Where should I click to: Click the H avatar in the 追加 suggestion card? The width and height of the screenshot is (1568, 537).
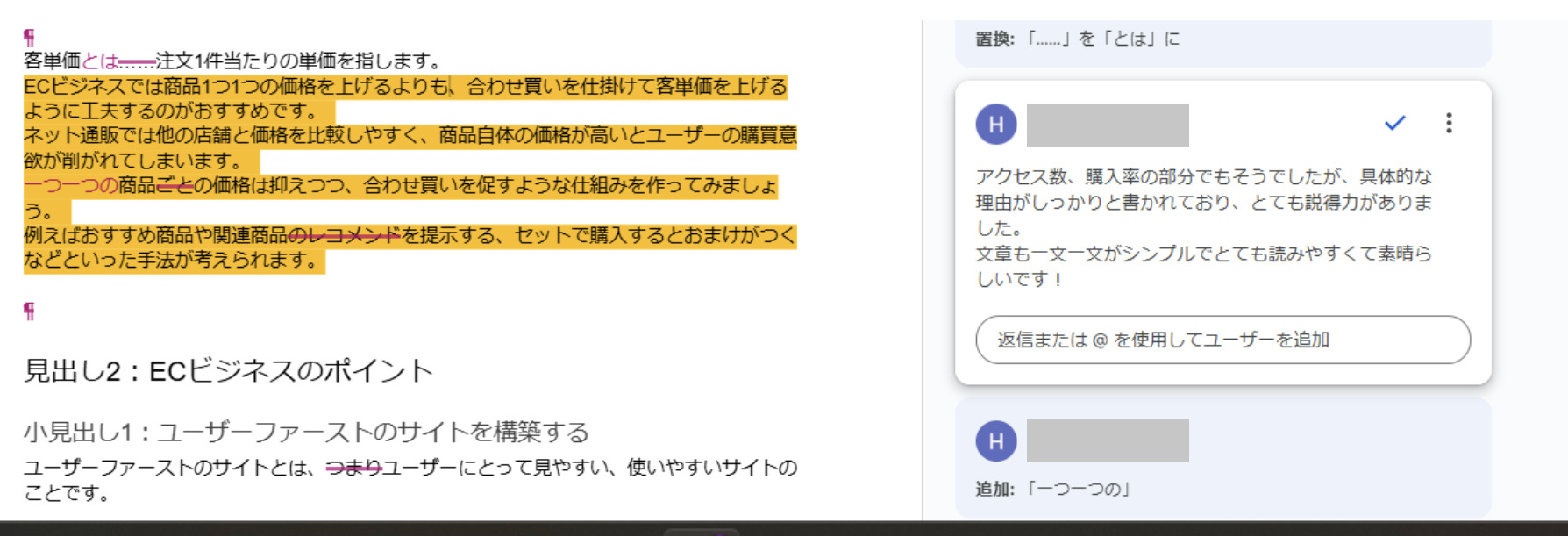(x=995, y=441)
